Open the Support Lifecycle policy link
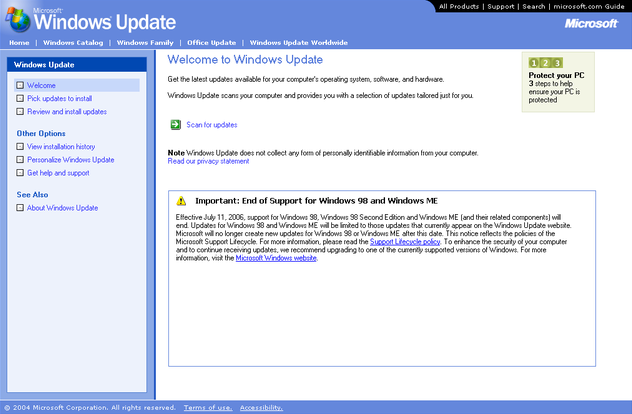This screenshot has width=632, height=414. [x=403, y=242]
